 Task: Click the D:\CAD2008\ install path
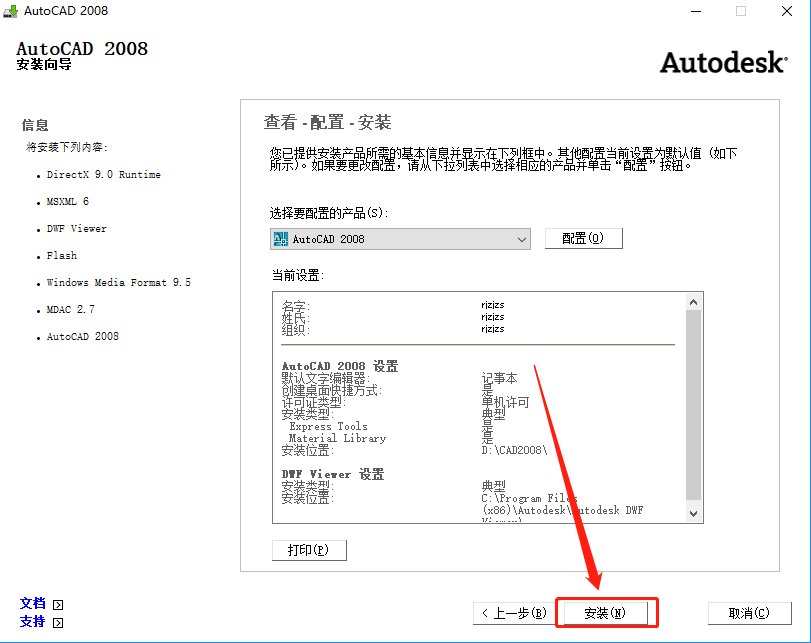[514, 450]
